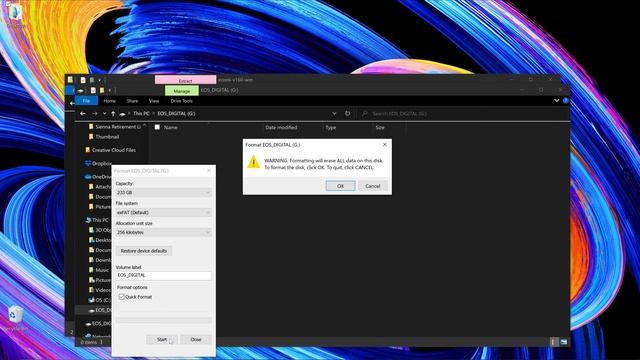
Task: Sort by the Type column header
Action: tap(331, 127)
